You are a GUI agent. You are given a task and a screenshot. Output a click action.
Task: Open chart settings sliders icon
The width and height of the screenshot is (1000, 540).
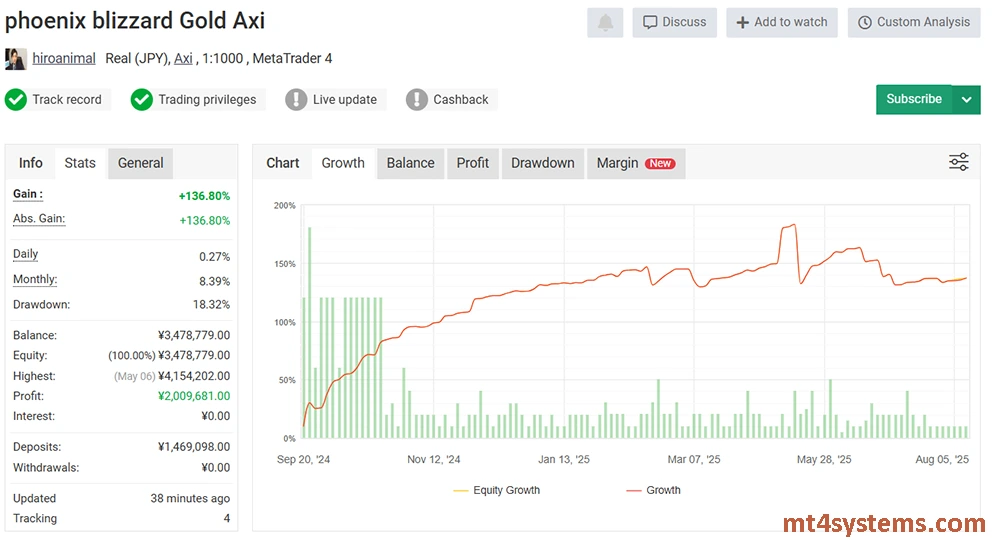point(958,162)
